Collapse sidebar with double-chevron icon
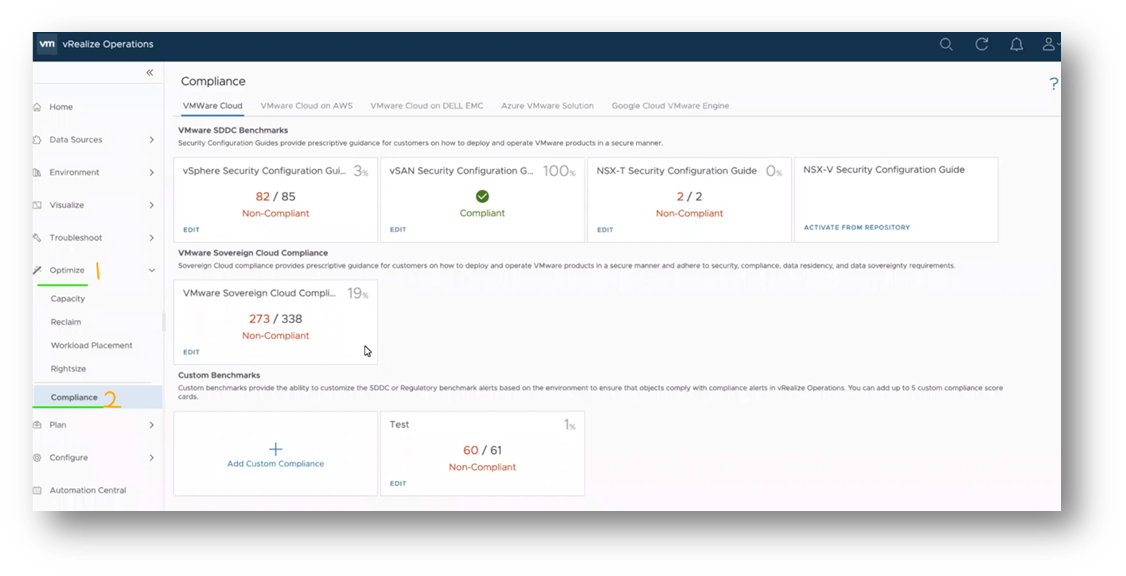1126x576 pixels. [x=149, y=73]
